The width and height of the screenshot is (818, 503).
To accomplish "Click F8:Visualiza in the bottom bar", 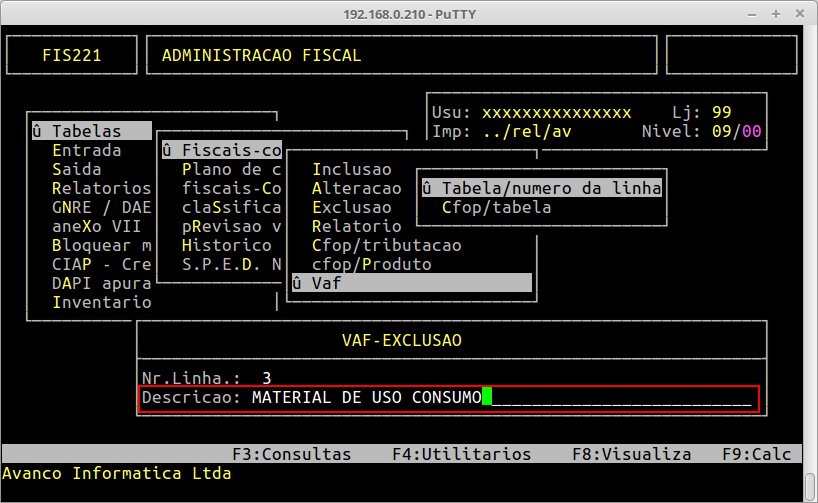I will [631, 454].
